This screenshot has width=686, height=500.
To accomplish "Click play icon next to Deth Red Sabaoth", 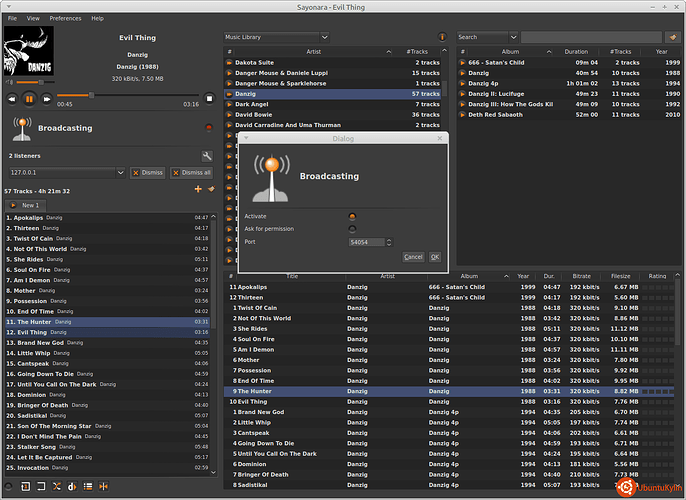I will (462, 115).
